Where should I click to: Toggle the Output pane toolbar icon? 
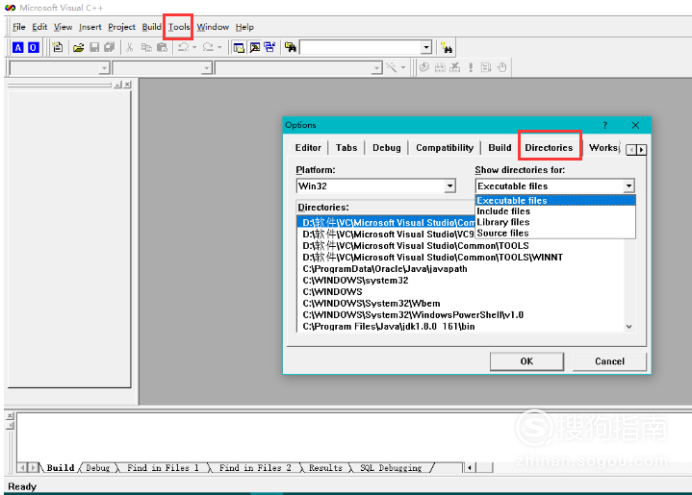[255, 47]
